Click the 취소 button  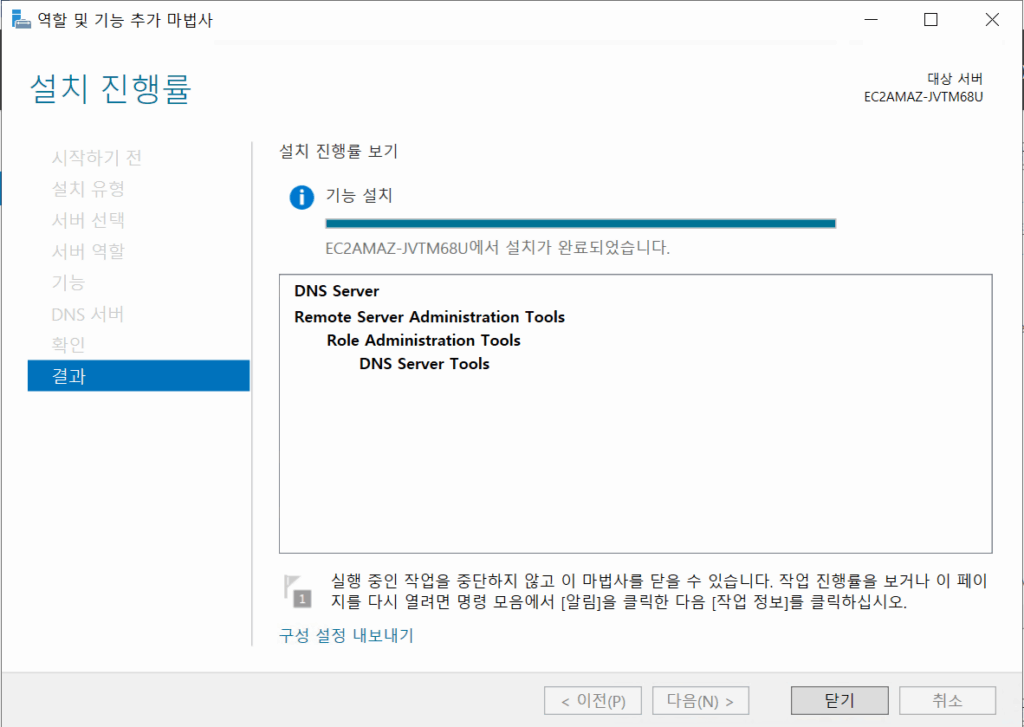(947, 701)
